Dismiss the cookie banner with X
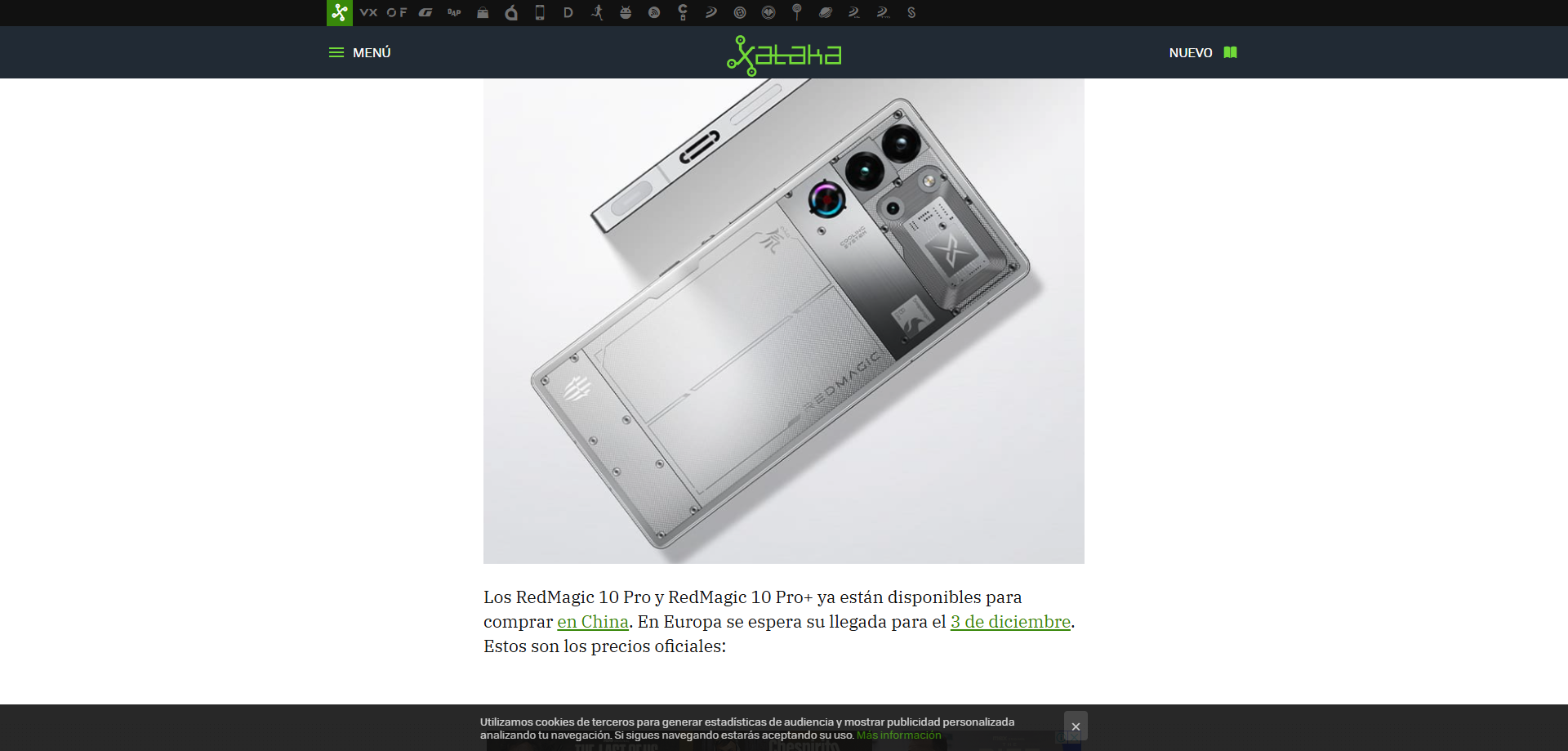This screenshot has height=751, width=1568. coord(1076,726)
